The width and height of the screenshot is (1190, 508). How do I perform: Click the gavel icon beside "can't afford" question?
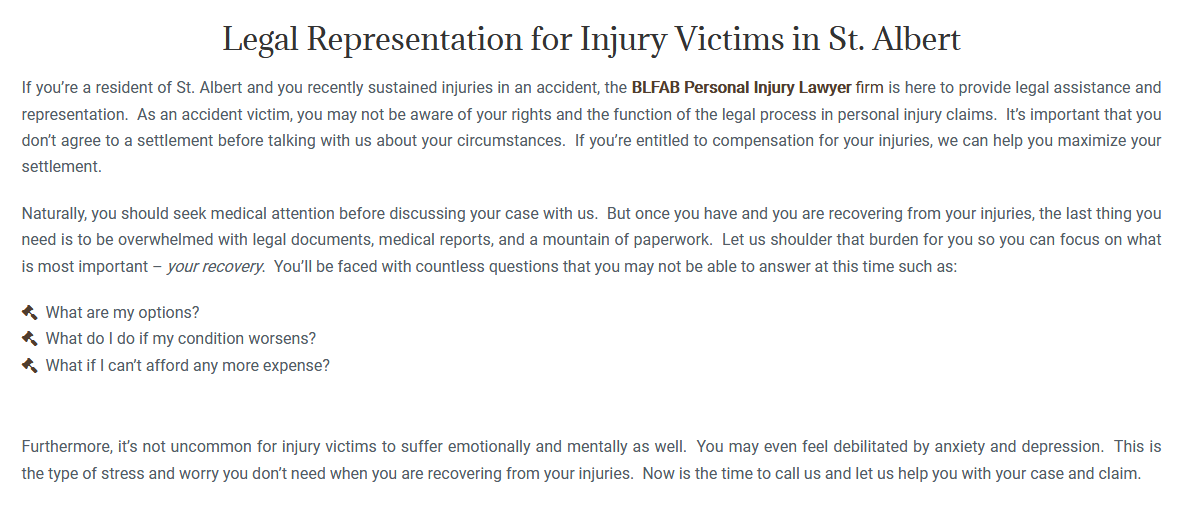tap(29, 365)
